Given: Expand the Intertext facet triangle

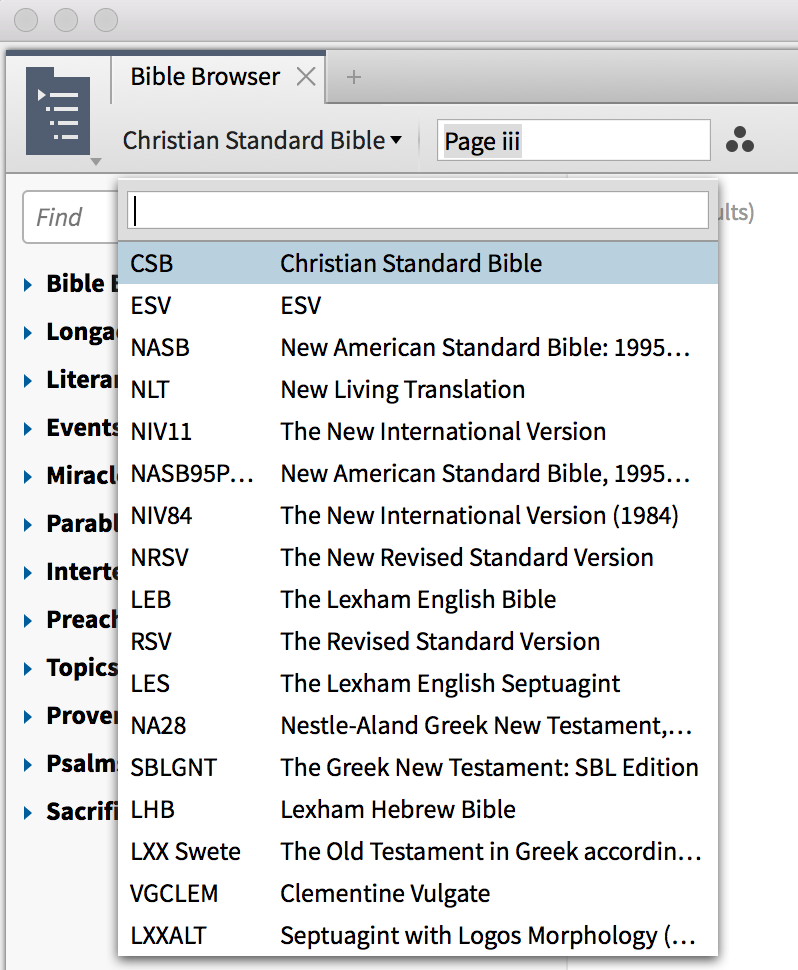Looking at the screenshot, I should tap(28, 573).
